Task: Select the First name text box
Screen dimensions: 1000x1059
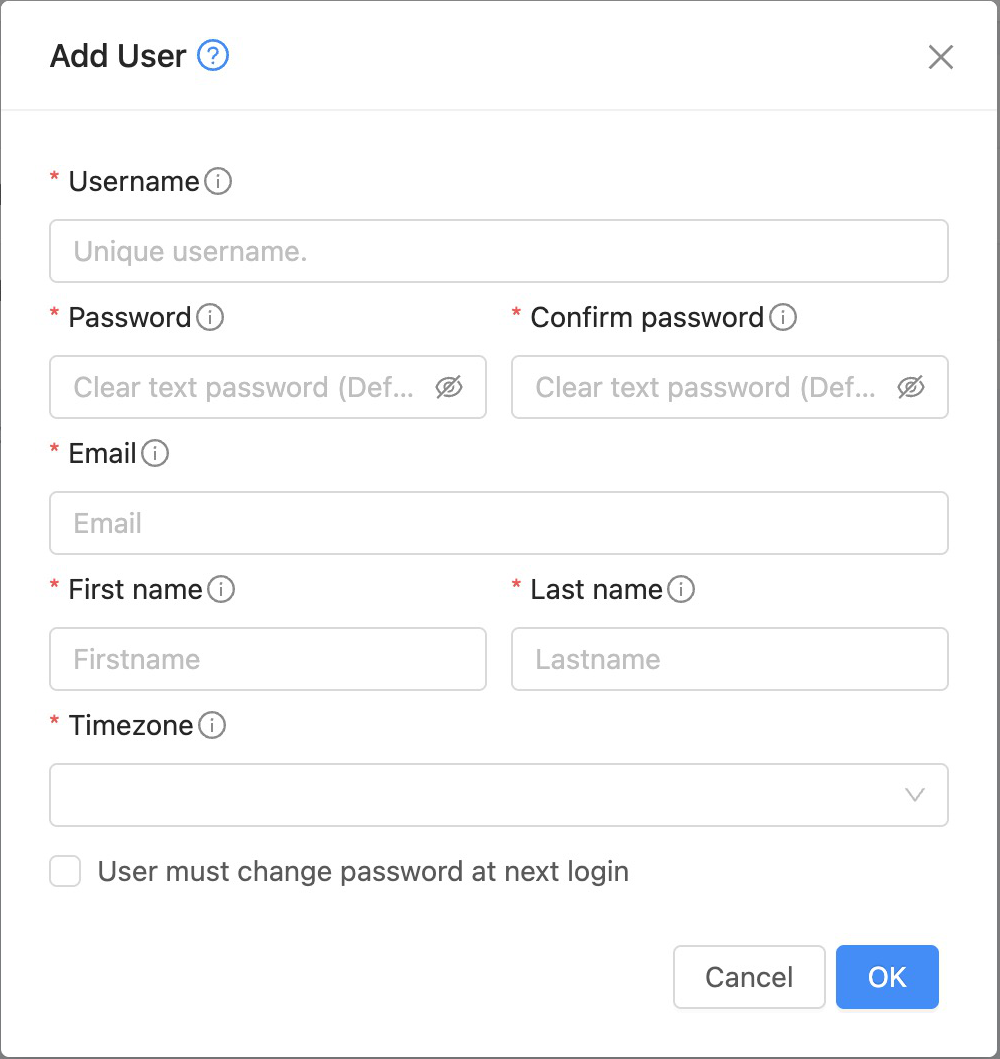Action: point(267,659)
